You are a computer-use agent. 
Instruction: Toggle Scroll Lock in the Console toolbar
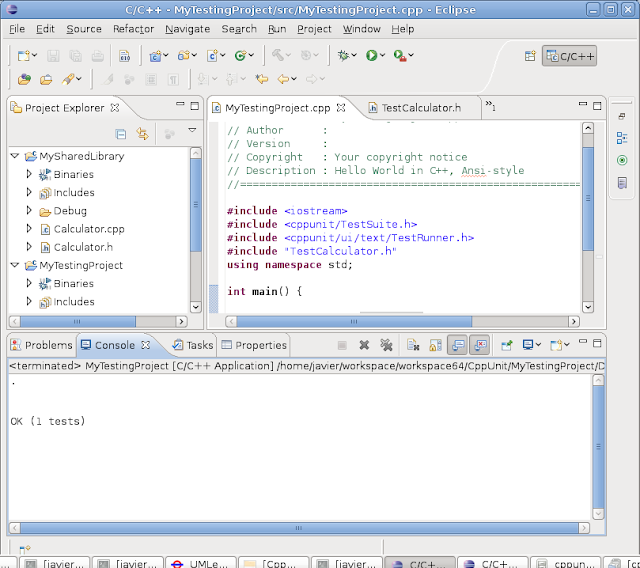point(434,345)
